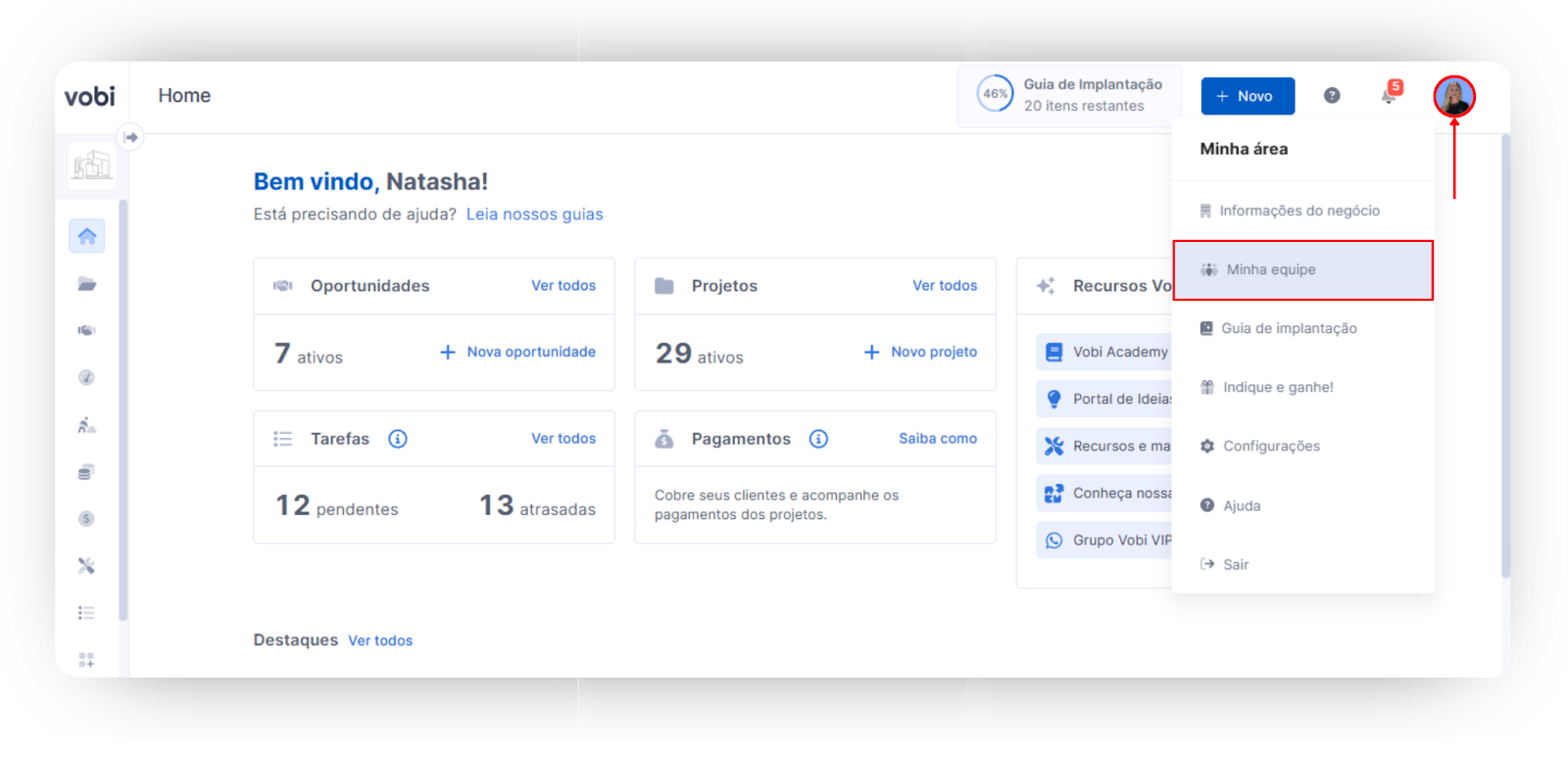Open the crossed tools icon in the sidebar
The height and width of the screenshot is (764, 1568).
[87, 565]
